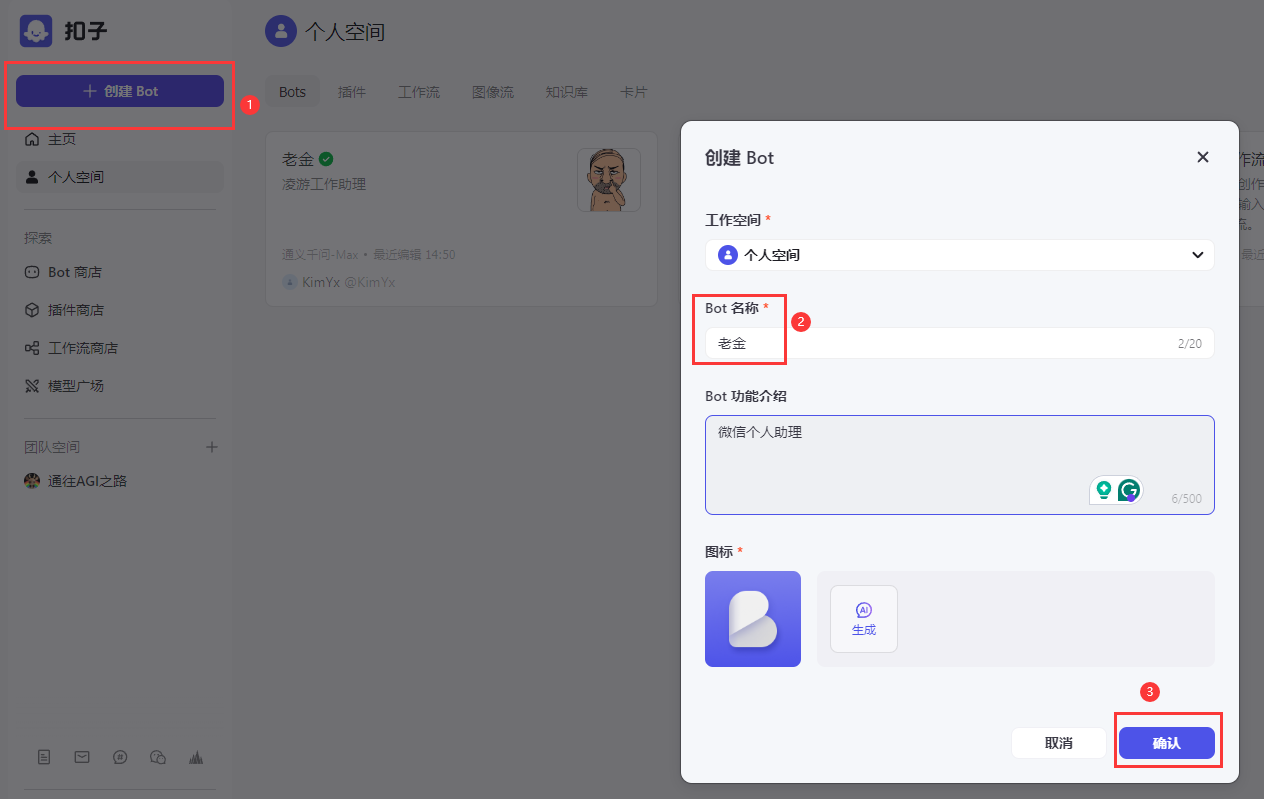Click the green verified check beside 老金
Viewport: 1264px width, 799px height.
click(x=326, y=158)
